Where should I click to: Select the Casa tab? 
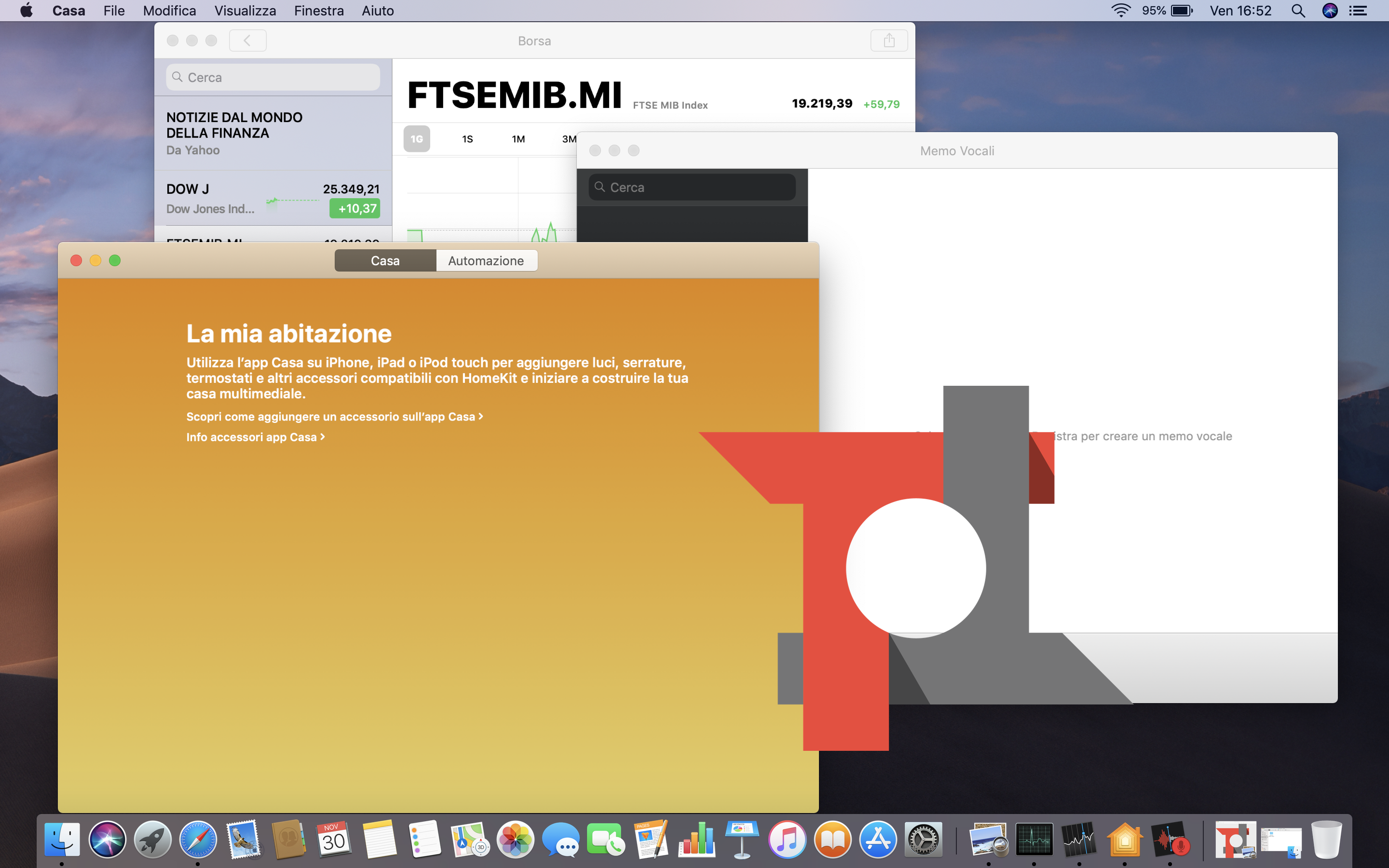(384, 260)
